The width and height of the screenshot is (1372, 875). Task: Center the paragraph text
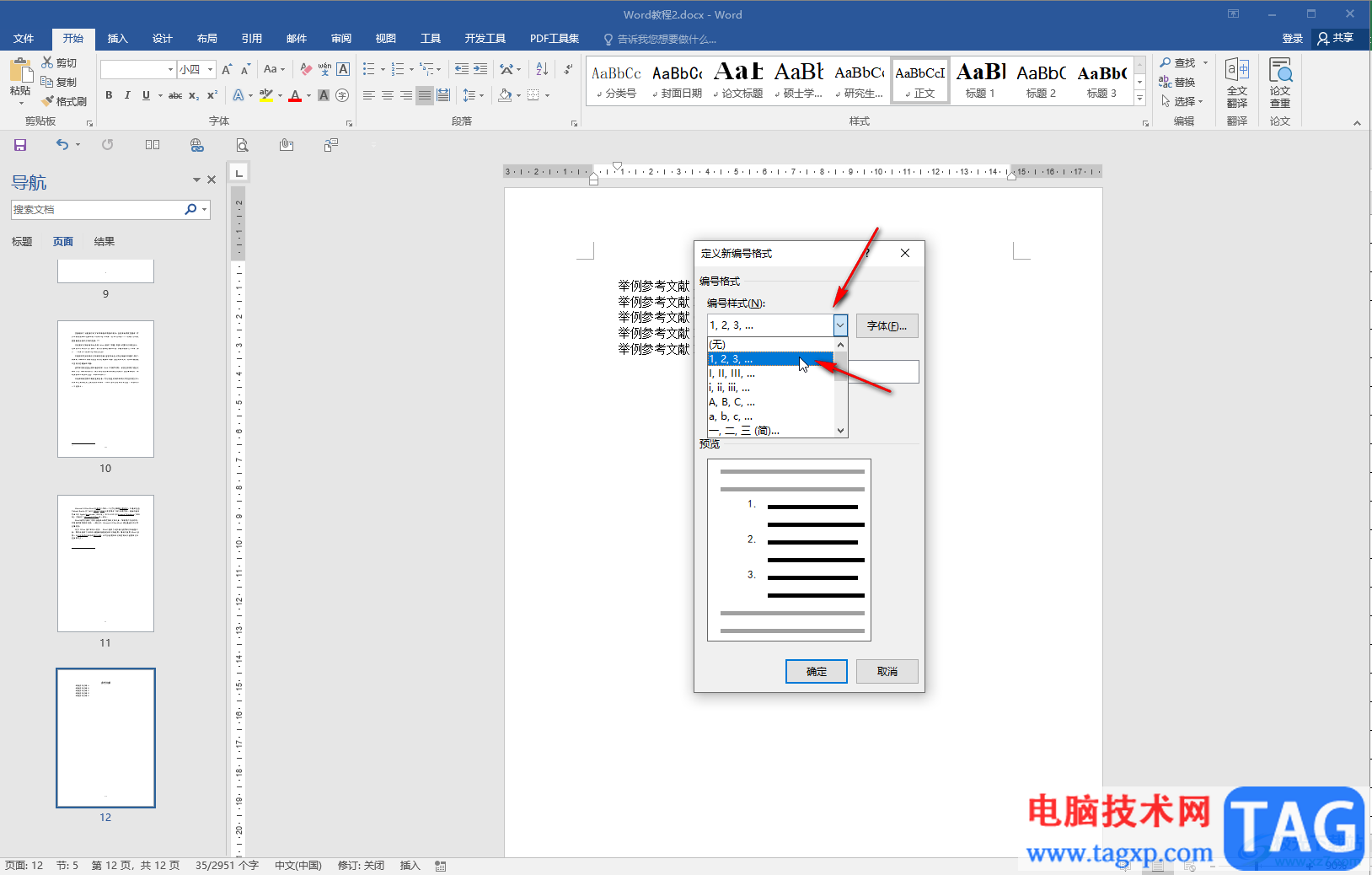388,95
